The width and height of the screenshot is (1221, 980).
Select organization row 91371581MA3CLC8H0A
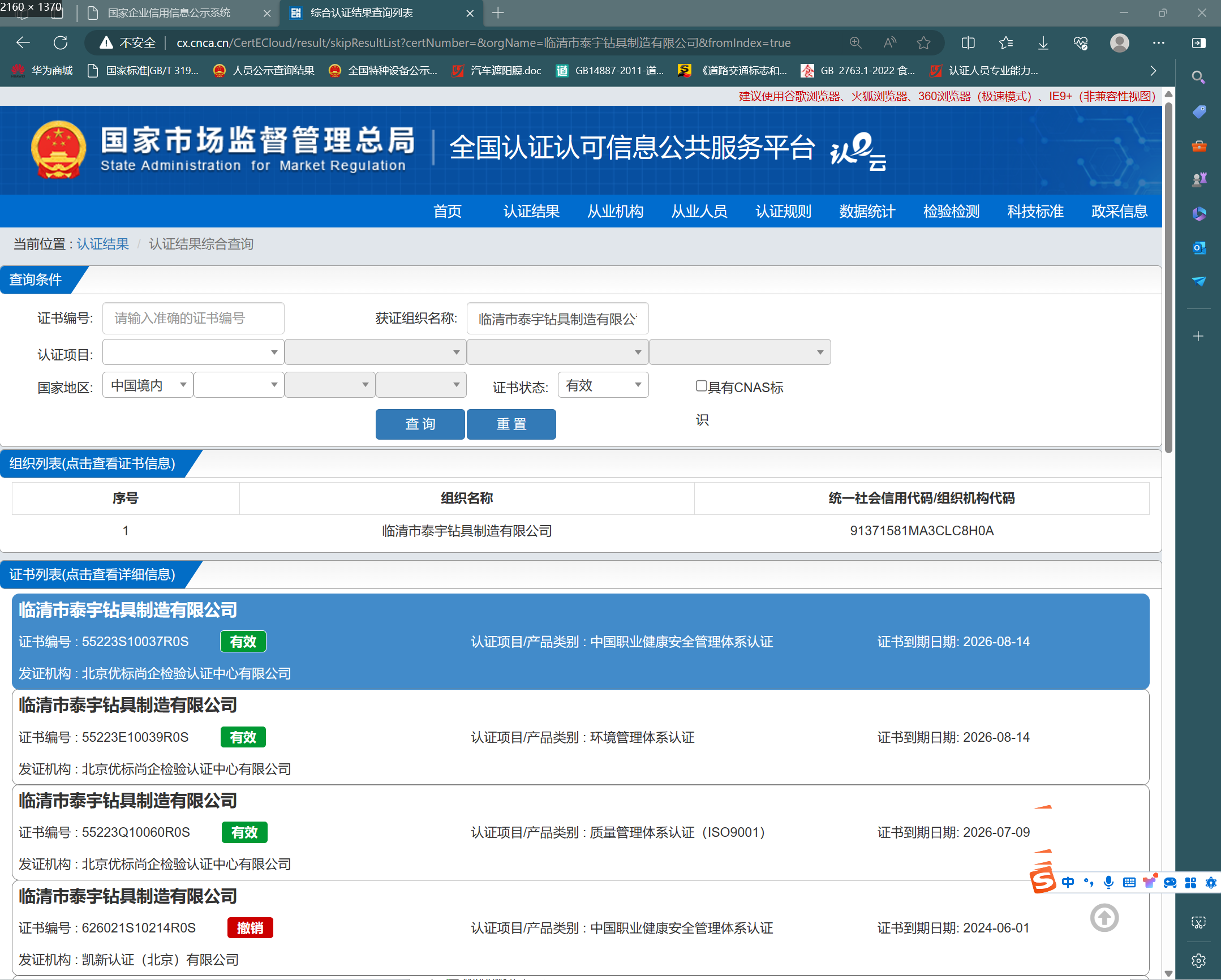click(581, 531)
